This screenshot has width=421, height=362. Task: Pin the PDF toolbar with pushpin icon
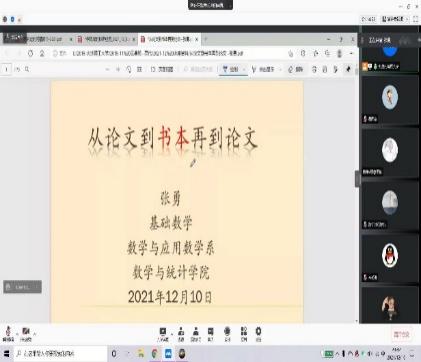click(x=348, y=69)
